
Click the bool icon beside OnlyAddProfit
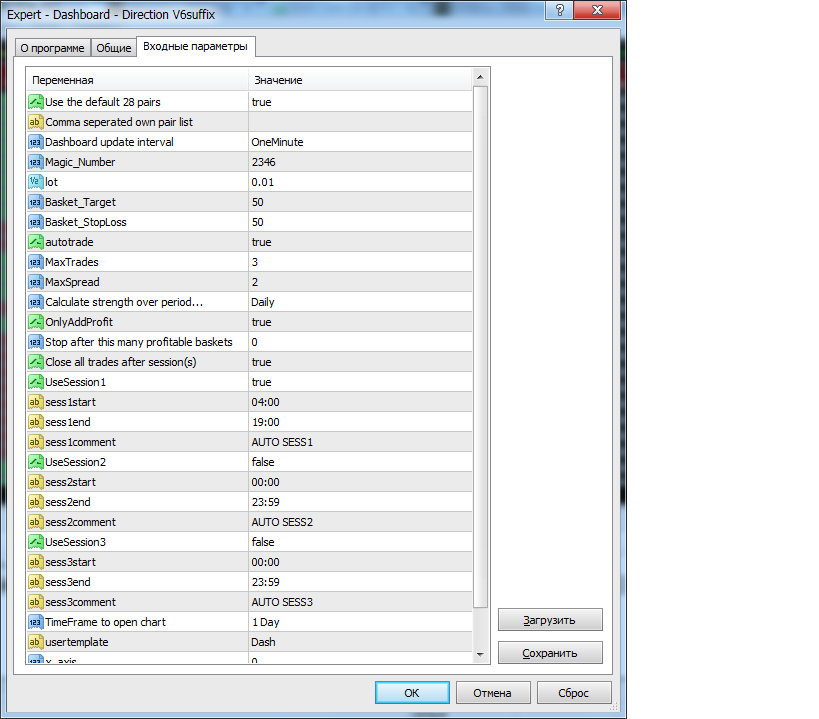[x=36, y=322]
